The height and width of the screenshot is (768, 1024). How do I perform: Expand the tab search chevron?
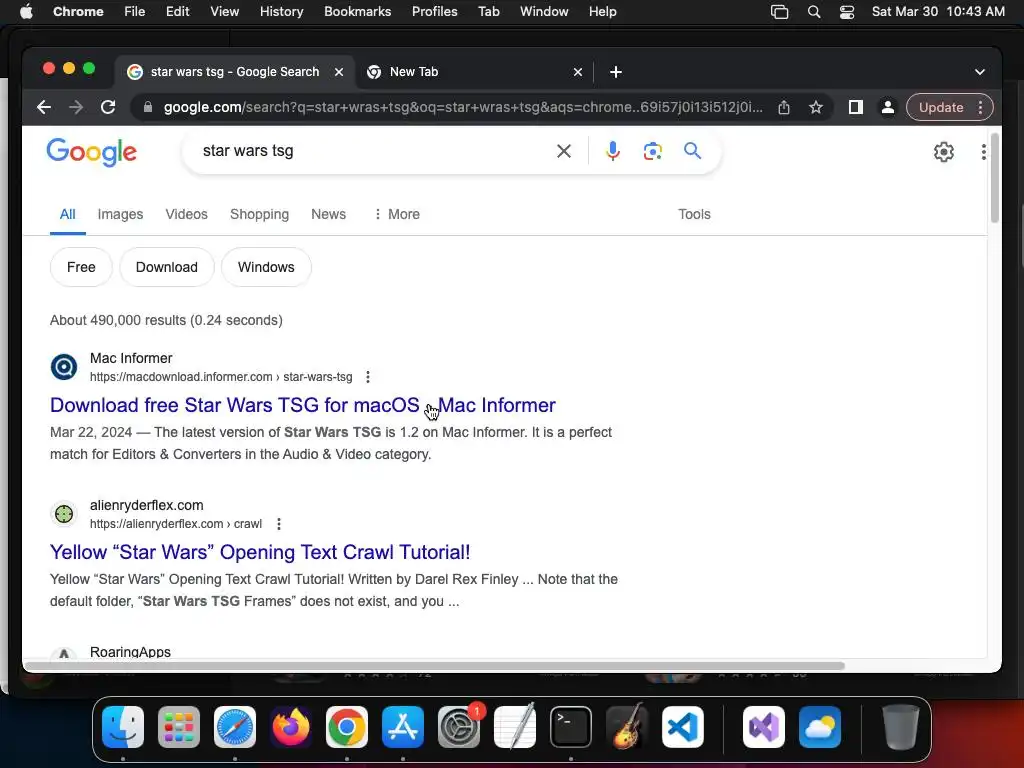(x=980, y=72)
